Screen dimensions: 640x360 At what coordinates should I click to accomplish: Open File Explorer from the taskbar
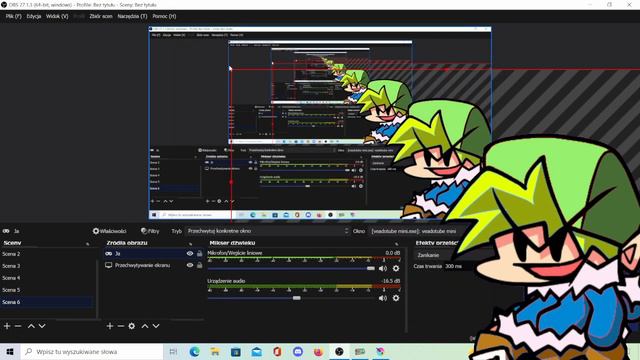(215, 351)
